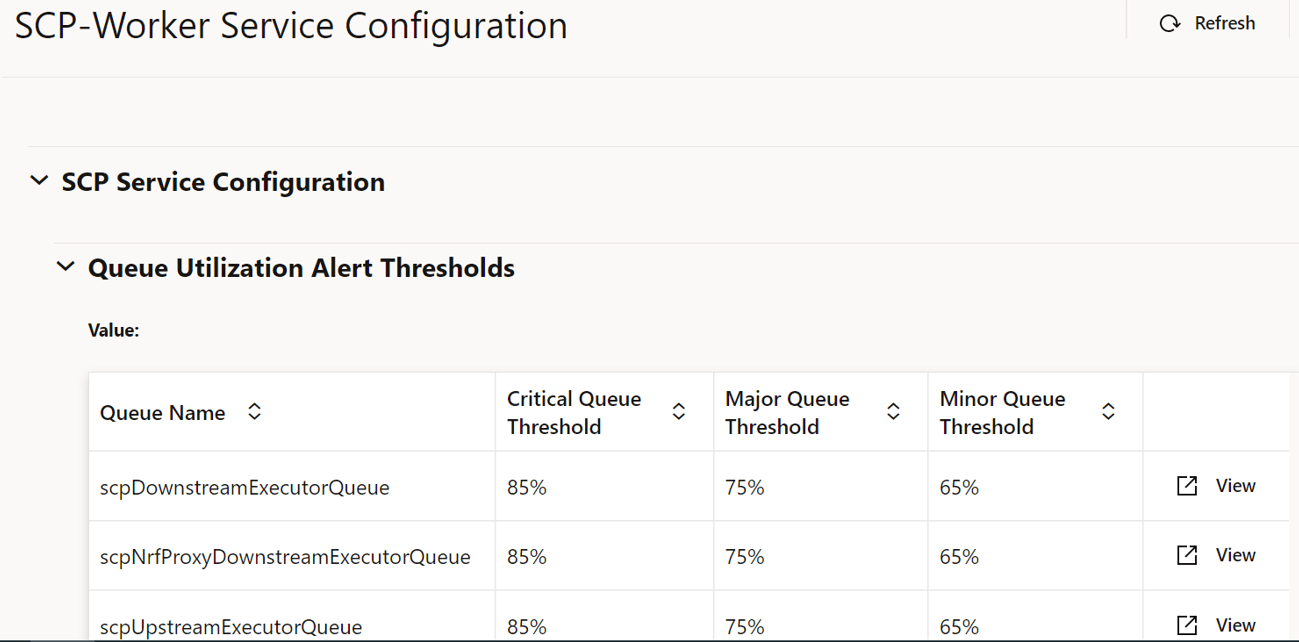Click the Queue Name column header
This screenshot has width=1299, height=642.
click(163, 413)
